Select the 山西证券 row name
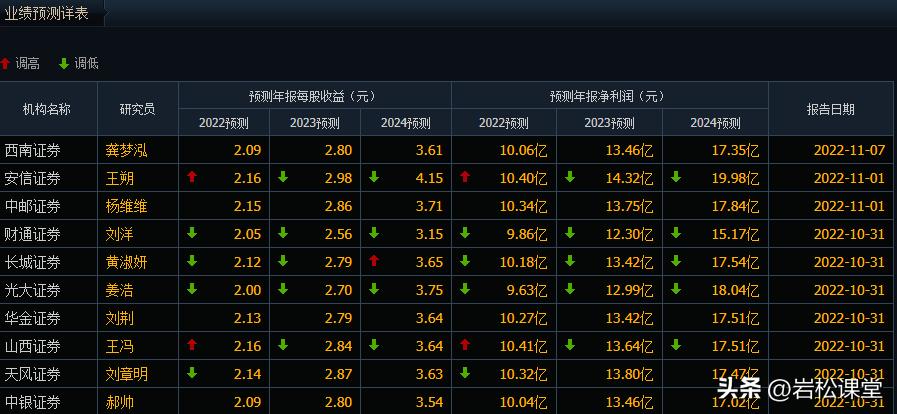Screen dimensions: 897x414 pyautogui.click(x=33, y=347)
